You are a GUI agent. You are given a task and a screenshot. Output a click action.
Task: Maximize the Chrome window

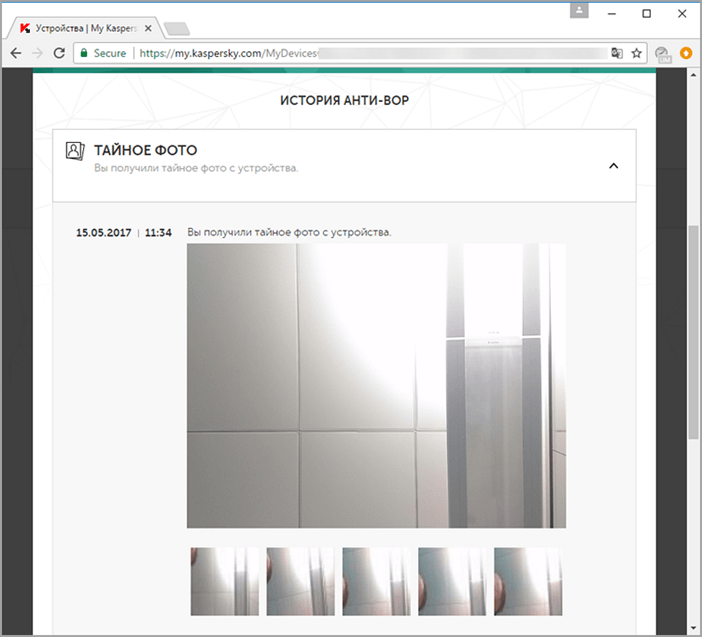[x=646, y=14]
